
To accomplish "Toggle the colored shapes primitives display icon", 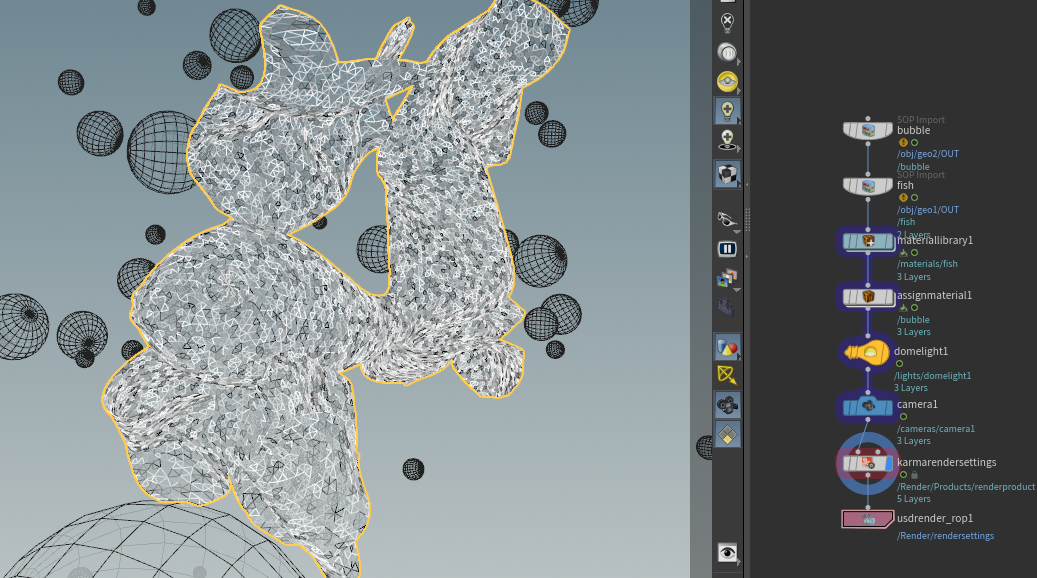I will [727, 347].
